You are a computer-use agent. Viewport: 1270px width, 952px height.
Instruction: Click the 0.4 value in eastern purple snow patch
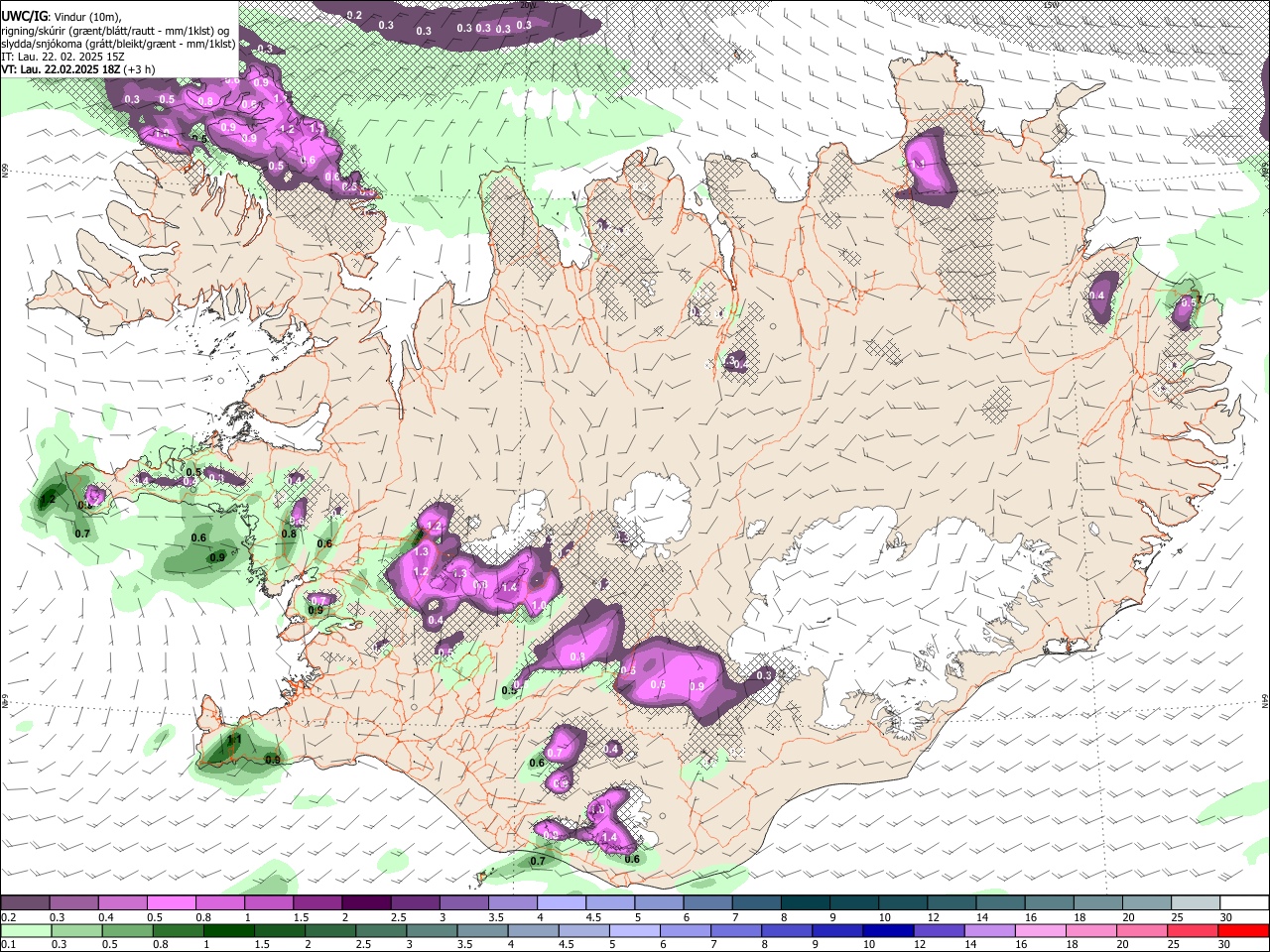tap(1096, 297)
